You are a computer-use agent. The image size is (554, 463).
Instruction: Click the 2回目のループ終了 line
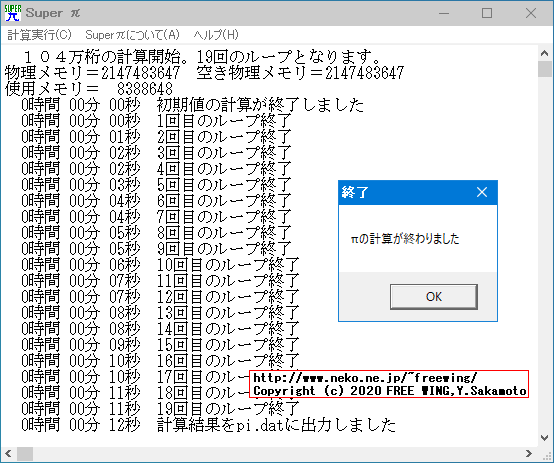pos(156,136)
